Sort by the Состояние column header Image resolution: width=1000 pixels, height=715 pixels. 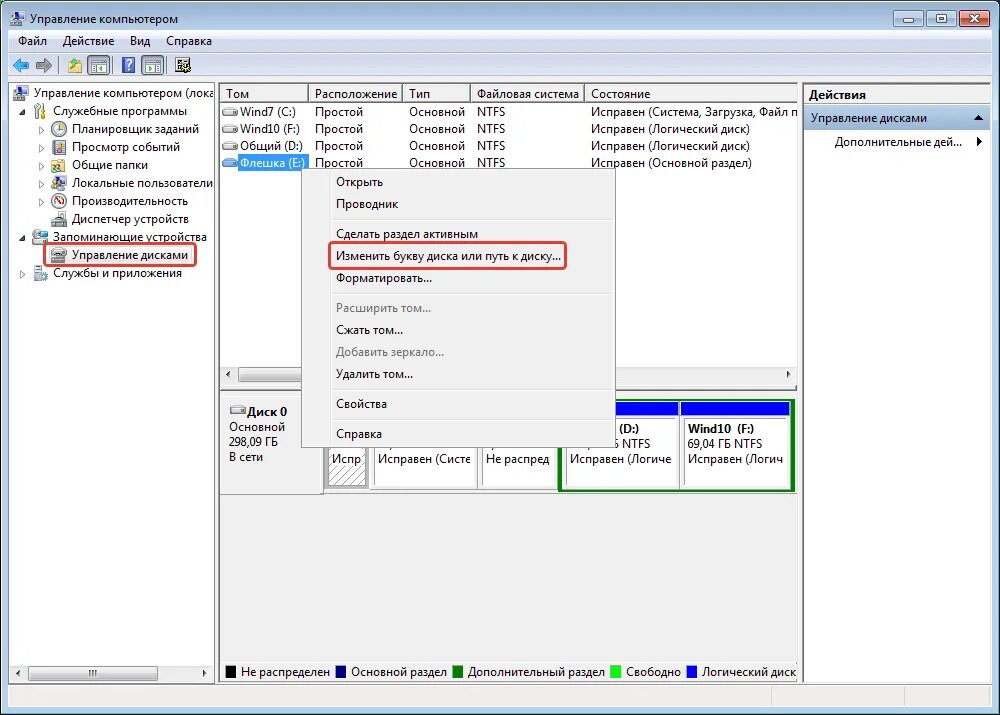click(691, 94)
